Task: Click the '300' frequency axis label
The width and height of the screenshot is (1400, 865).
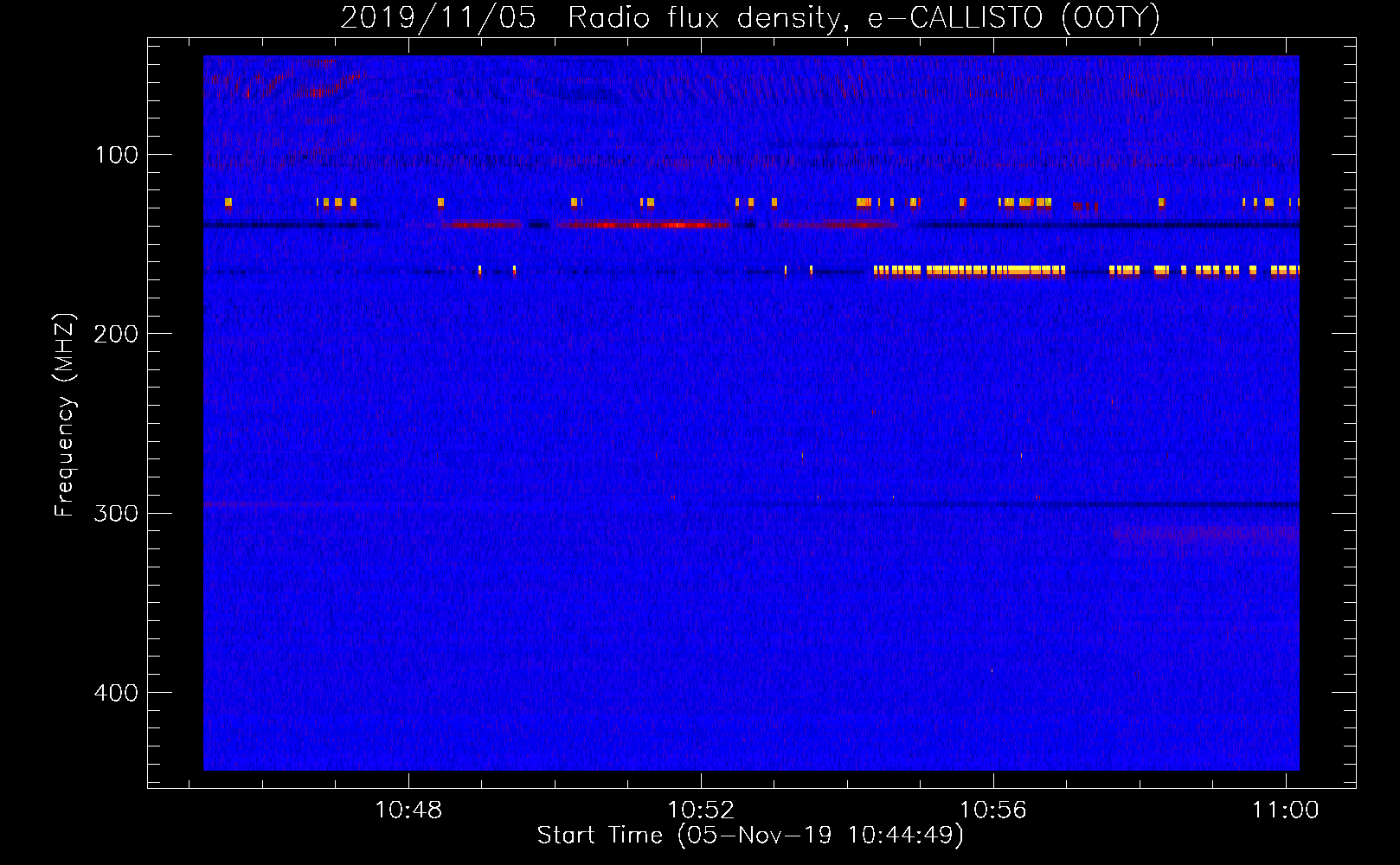Action: (x=116, y=513)
